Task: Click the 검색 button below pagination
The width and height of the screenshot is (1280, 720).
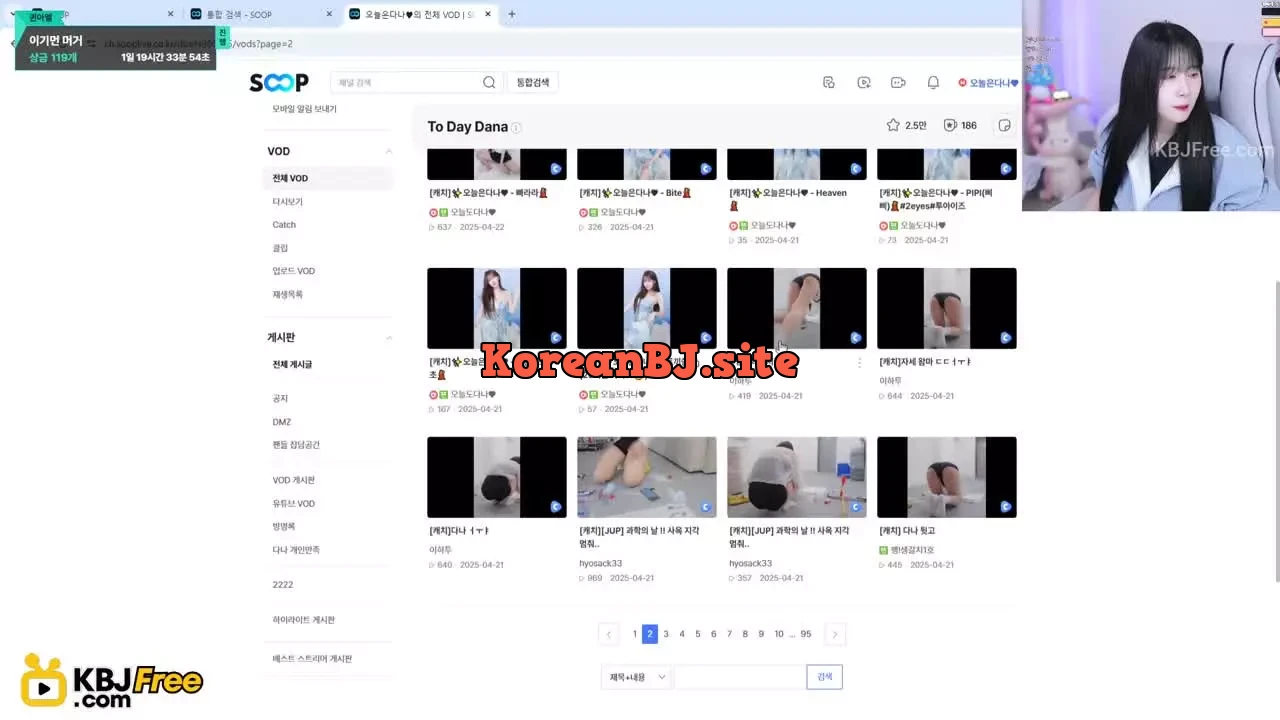Action: click(x=825, y=677)
